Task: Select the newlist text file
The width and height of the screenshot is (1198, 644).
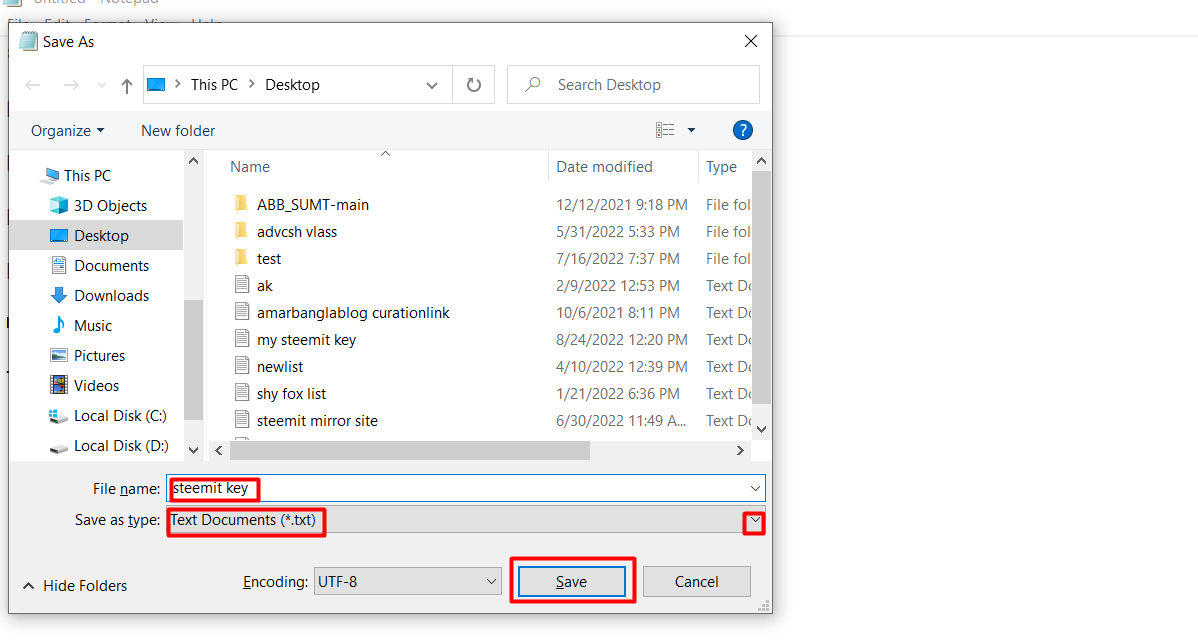Action: pos(280,367)
